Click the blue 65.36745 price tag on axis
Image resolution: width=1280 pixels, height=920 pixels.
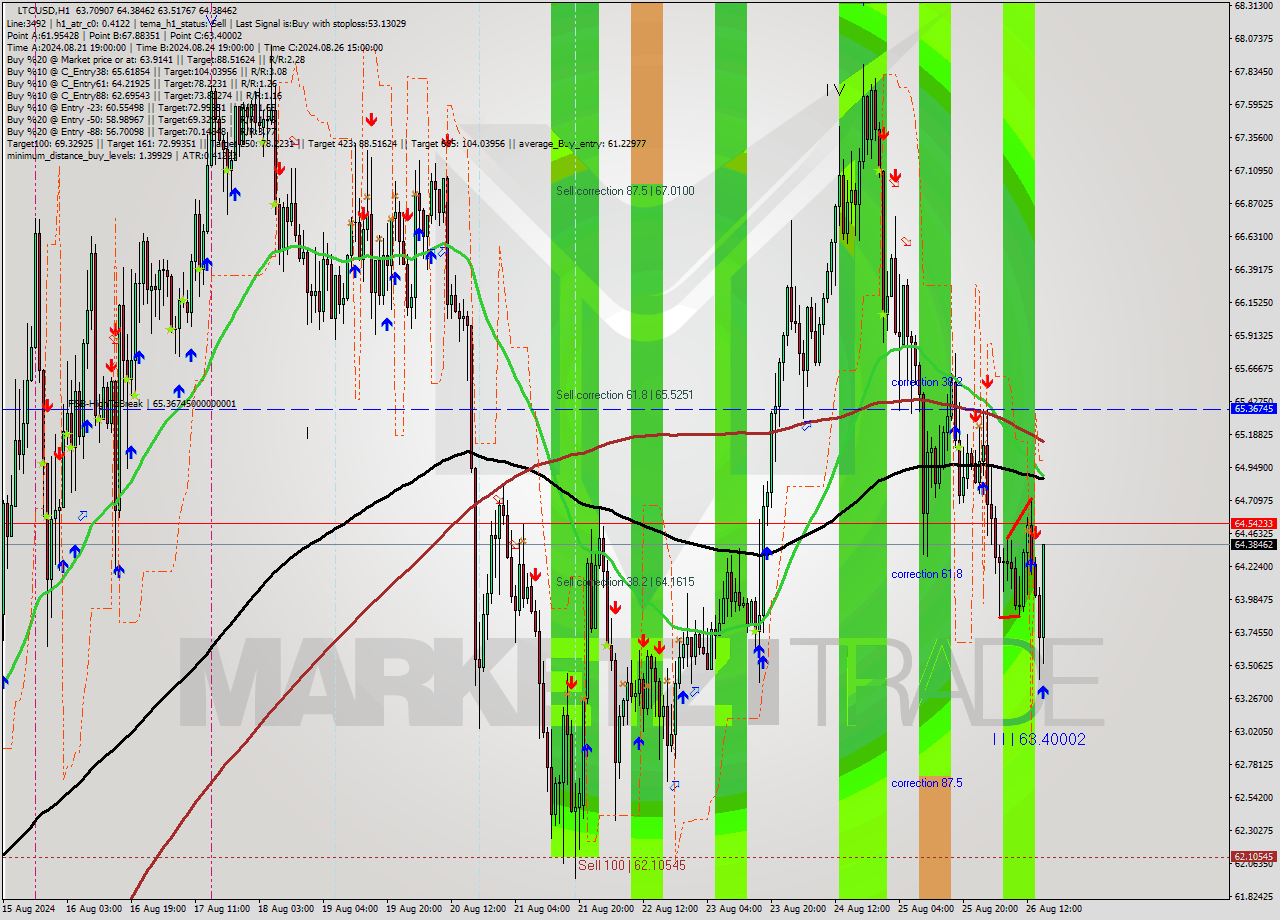coord(1254,408)
